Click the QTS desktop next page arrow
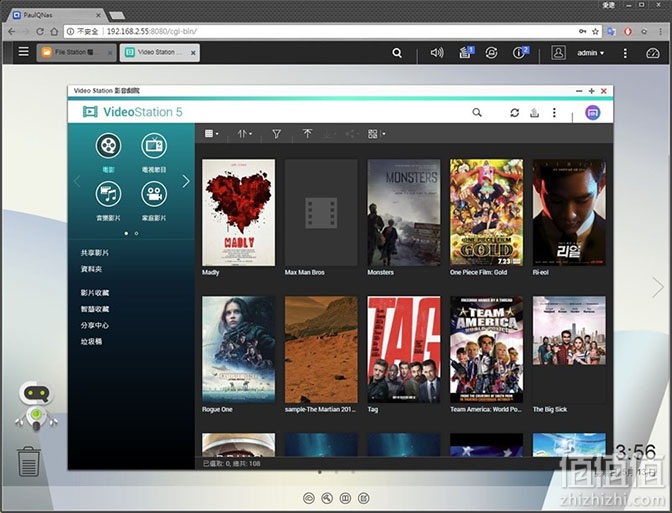Viewport: 672px width, 513px height. point(657,287)
